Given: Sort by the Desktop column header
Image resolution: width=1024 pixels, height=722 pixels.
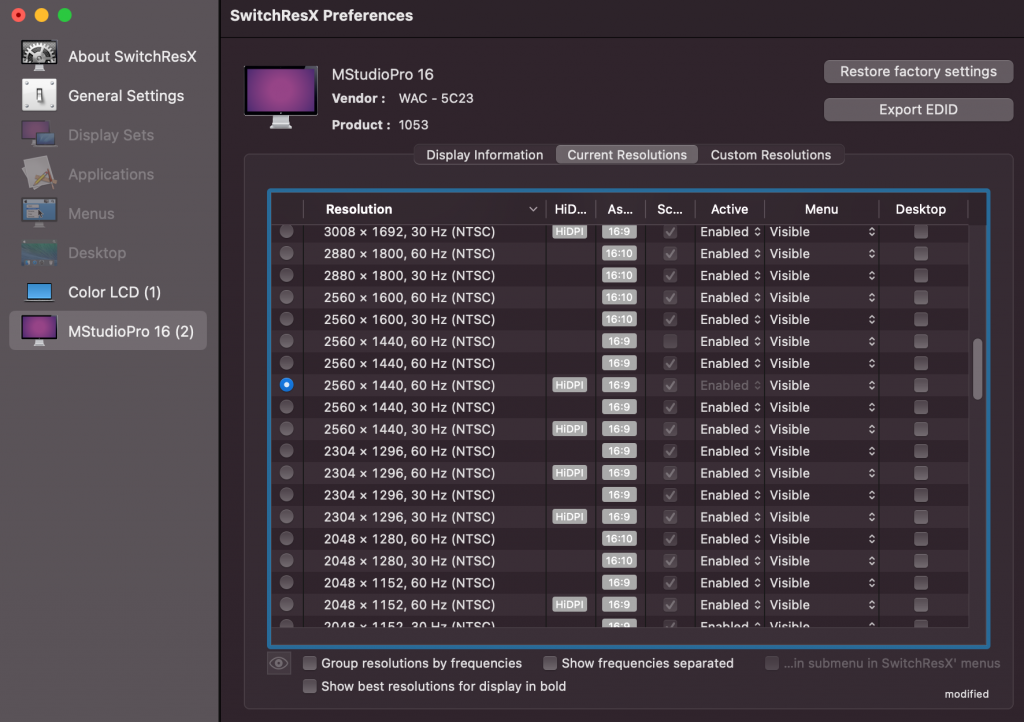Looking at the screenshot, I should (x=921, y=209).
